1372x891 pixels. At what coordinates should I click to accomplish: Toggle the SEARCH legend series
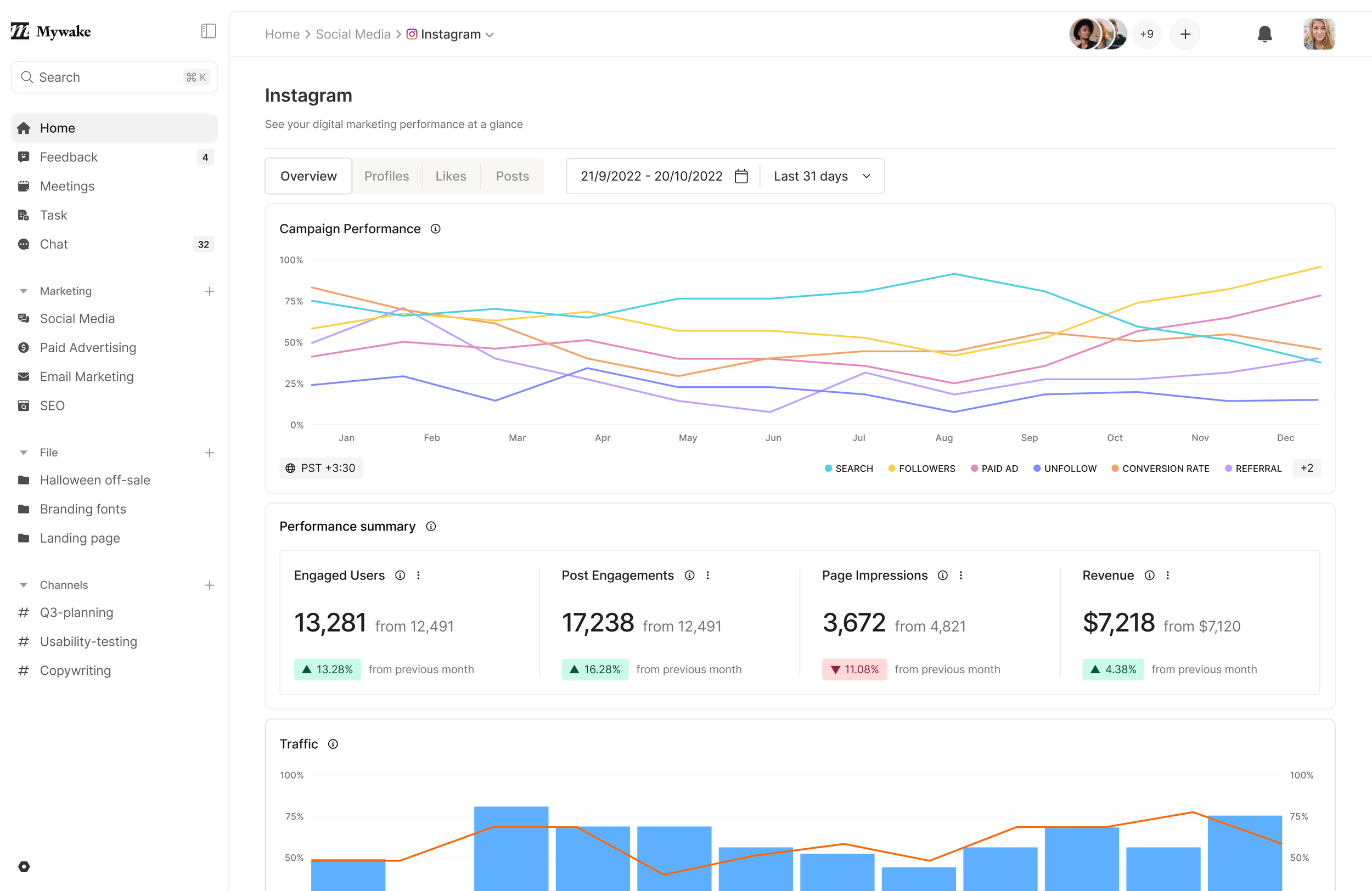(x=848, y=469)
